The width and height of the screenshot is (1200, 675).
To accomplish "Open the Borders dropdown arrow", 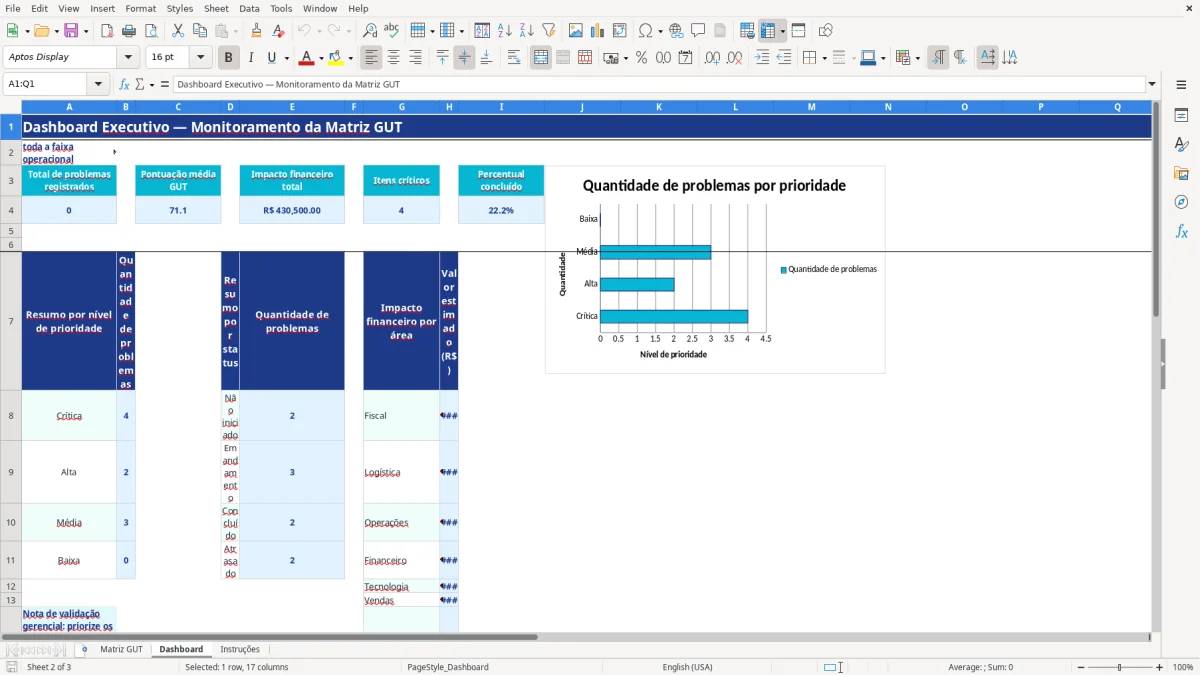I will click(823, 58).
